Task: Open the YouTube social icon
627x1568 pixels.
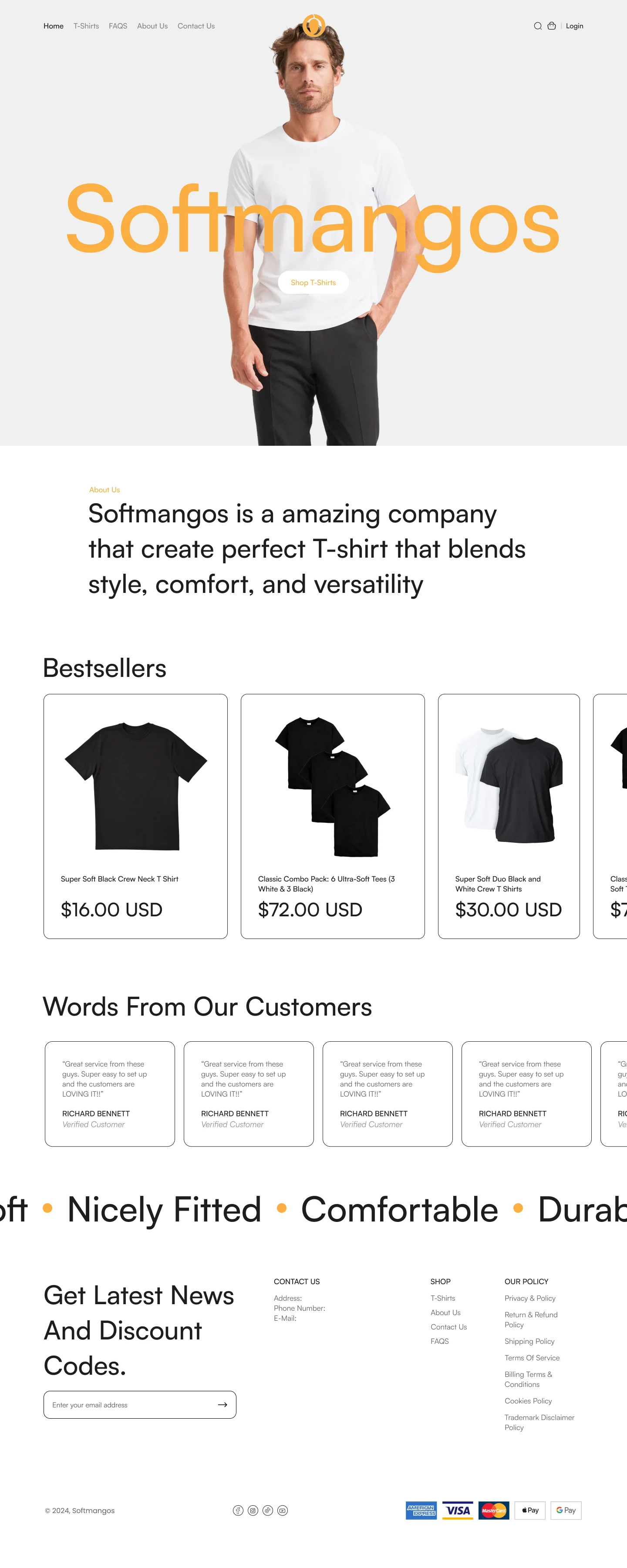Action: [283, 1510]
